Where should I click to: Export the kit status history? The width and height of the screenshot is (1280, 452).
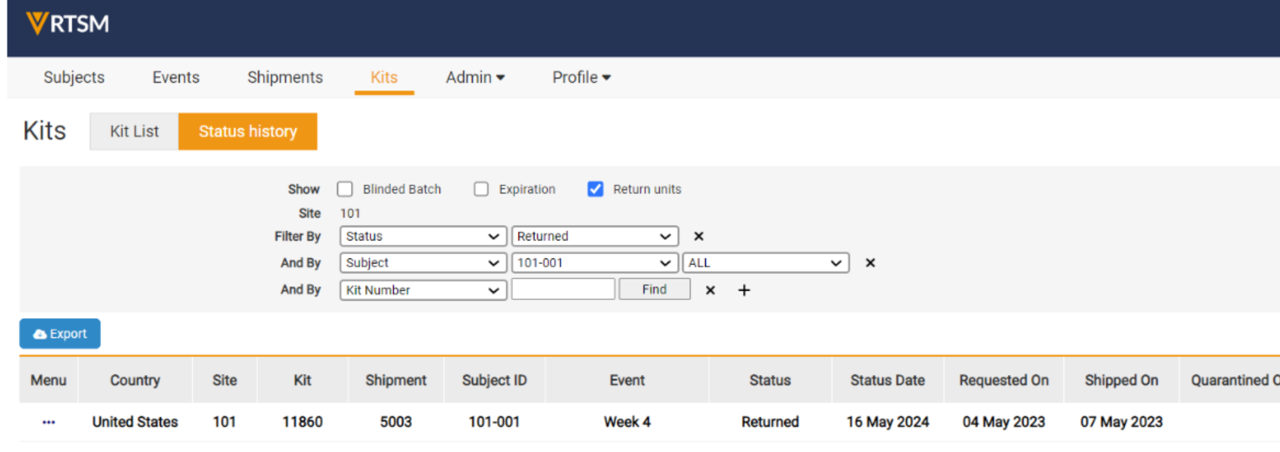point(60,334)
